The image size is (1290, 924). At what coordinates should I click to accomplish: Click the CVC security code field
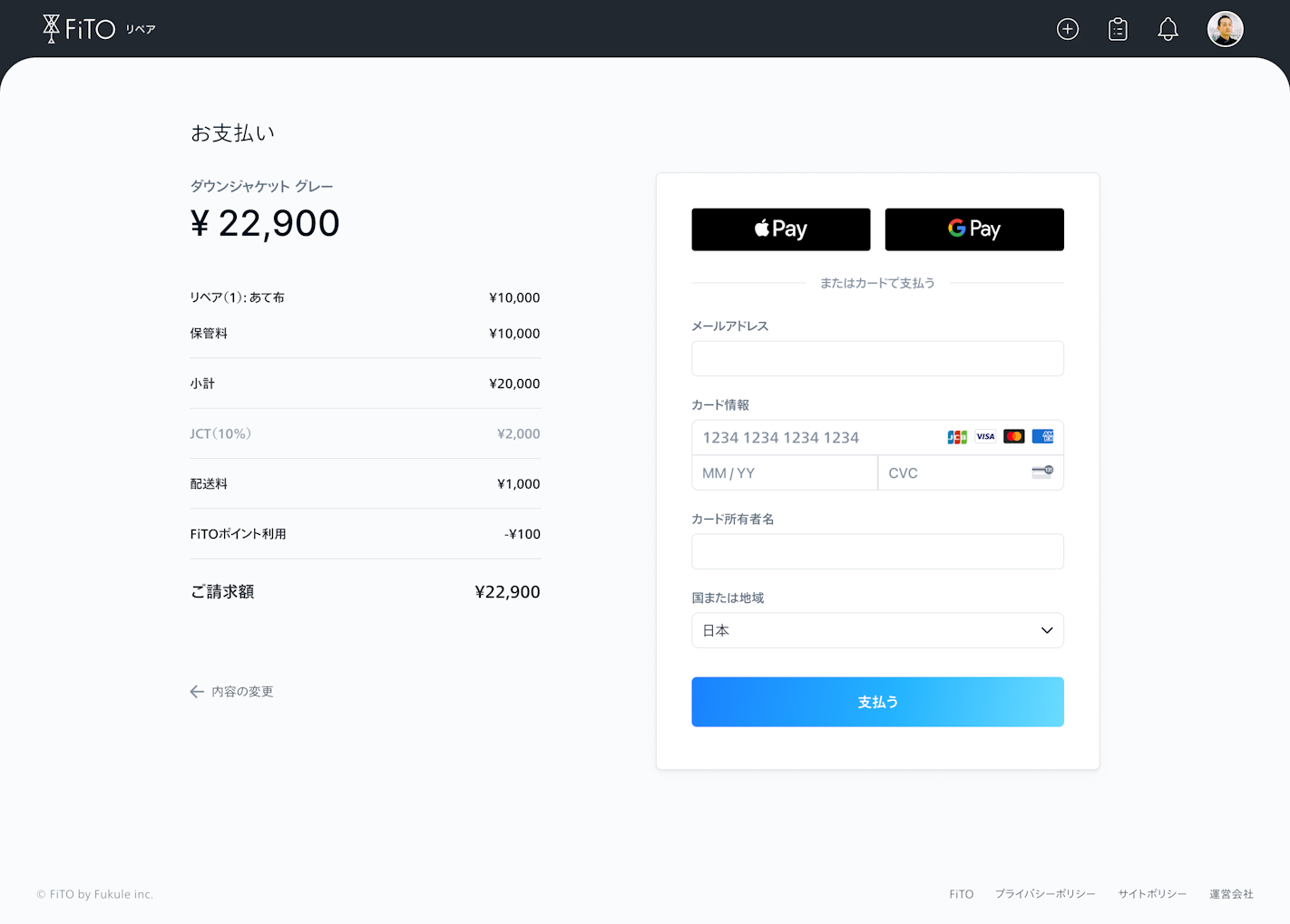[971, 472]
